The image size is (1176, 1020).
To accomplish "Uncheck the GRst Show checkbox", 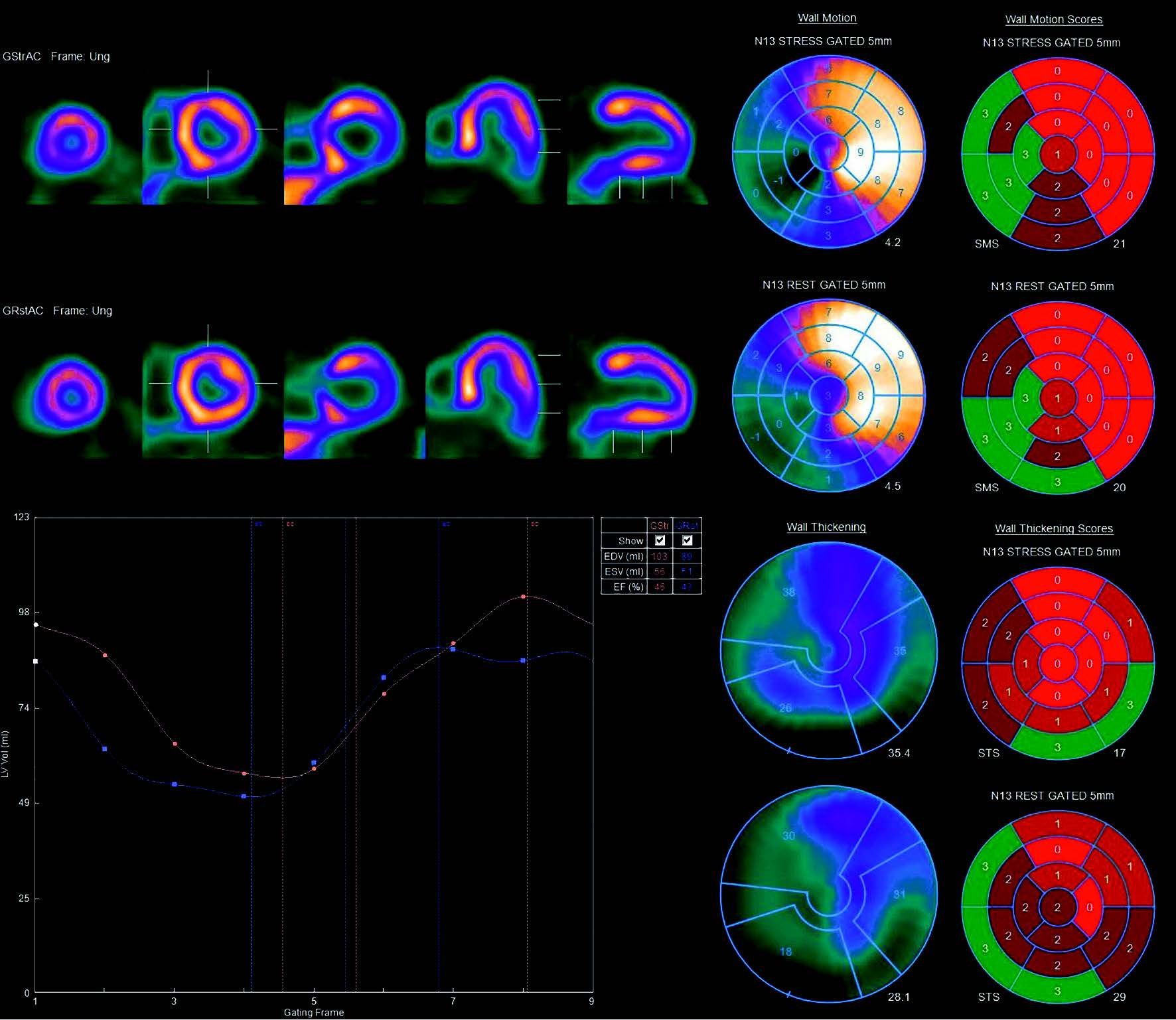I will coord(687,540).
